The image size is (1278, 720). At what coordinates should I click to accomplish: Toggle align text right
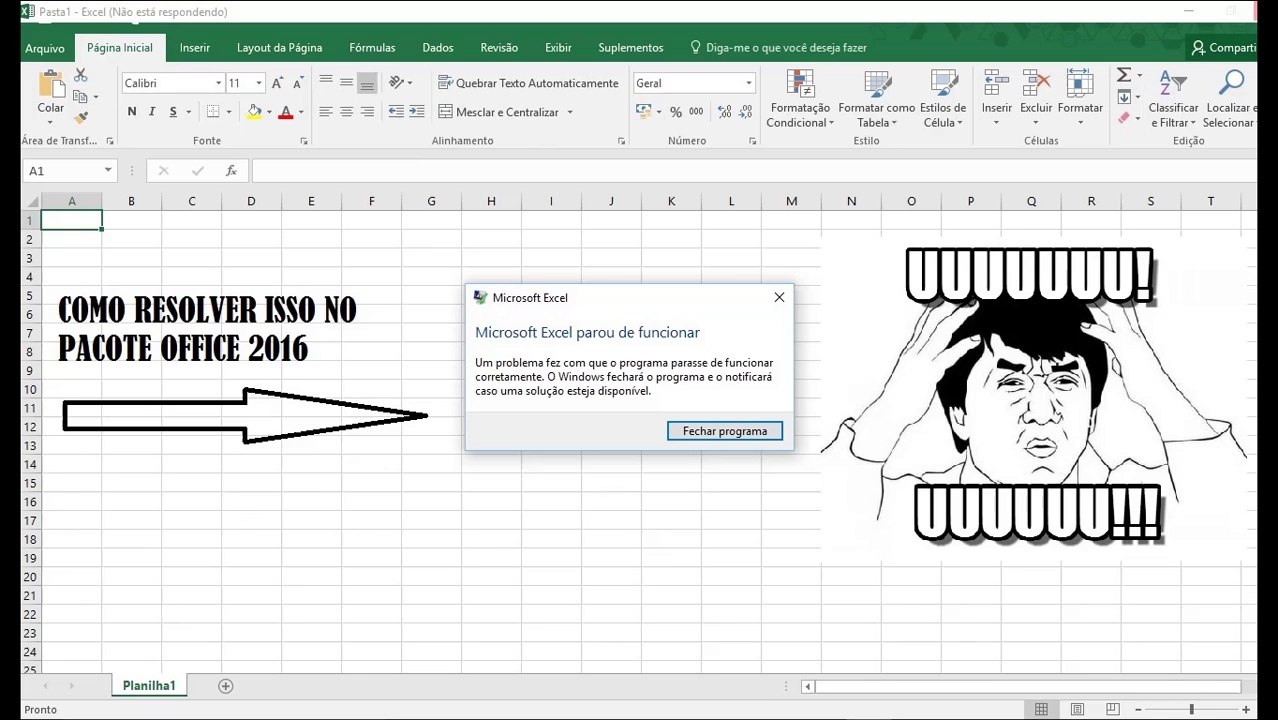[367, 112]
